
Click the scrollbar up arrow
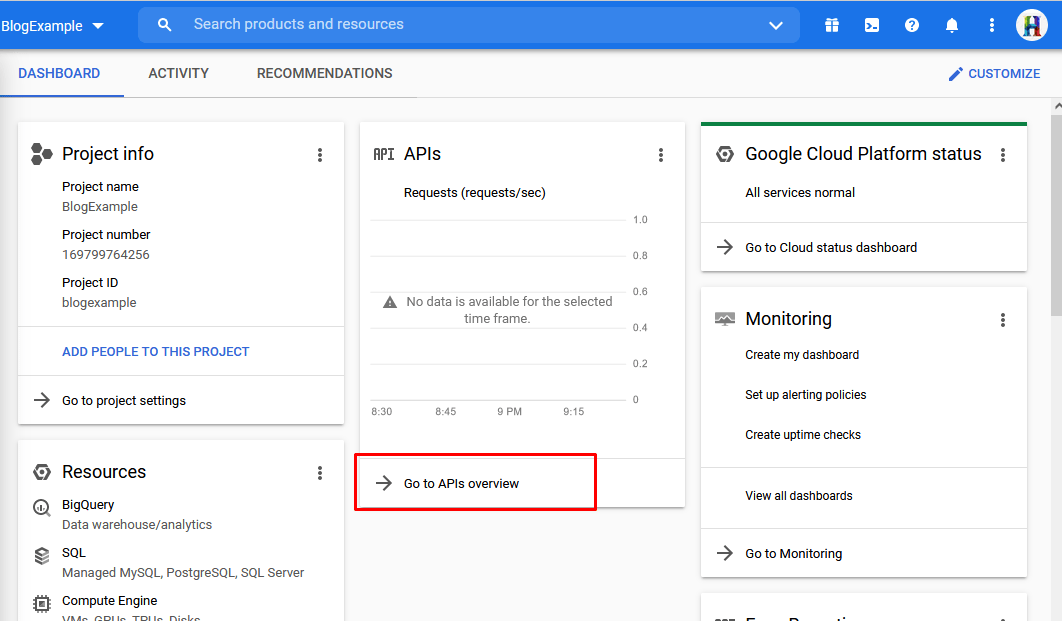coord(1057,106)
